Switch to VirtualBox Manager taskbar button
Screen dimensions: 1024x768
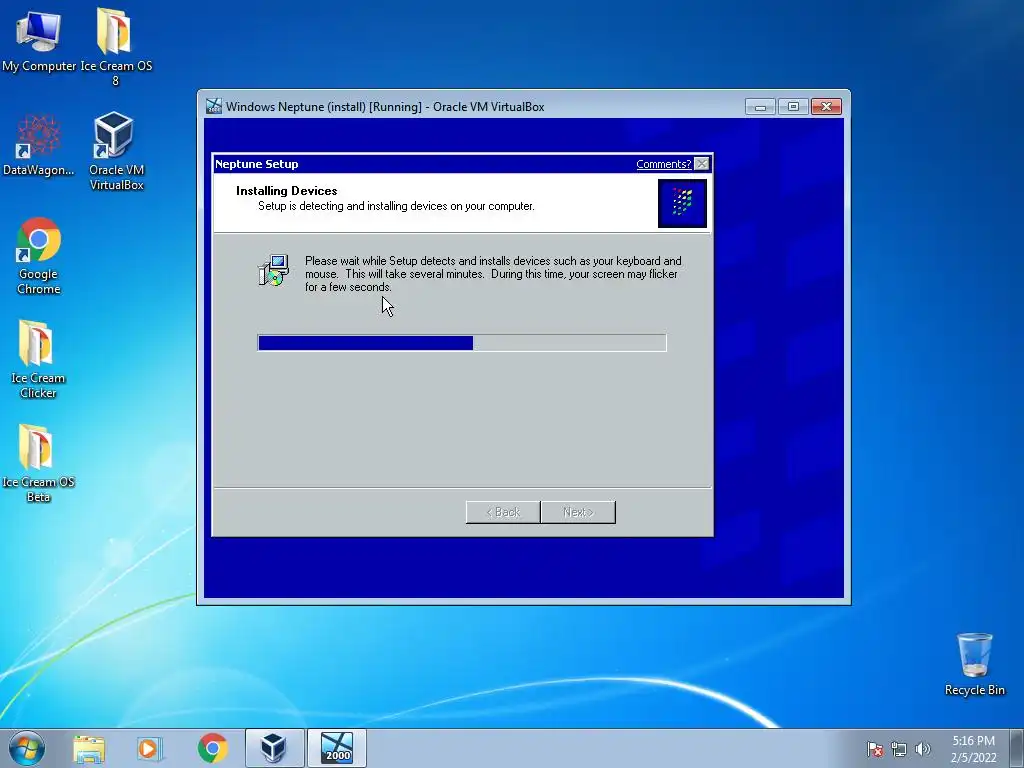274,748
